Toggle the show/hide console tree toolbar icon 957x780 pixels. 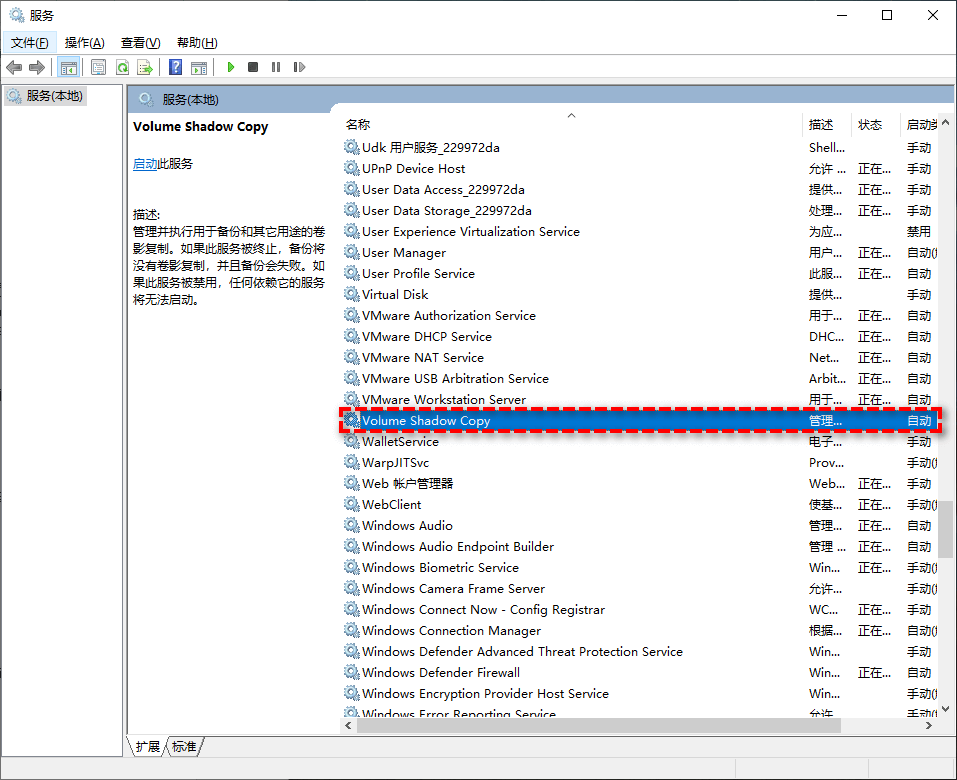68,67
